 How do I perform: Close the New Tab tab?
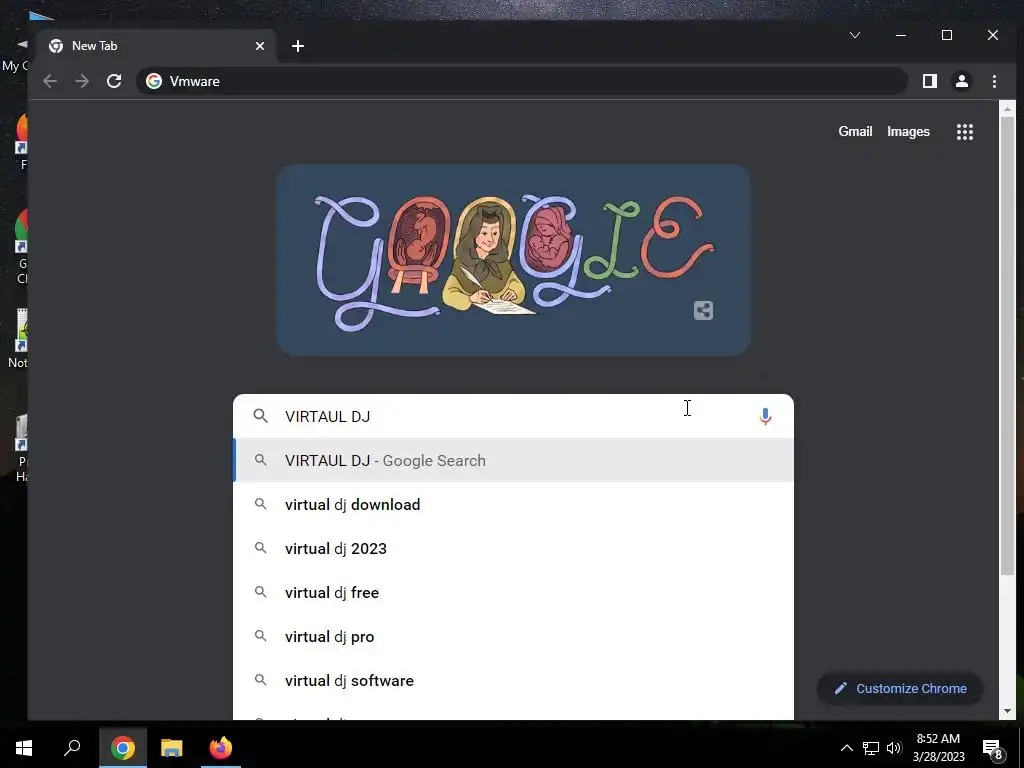(260, 46)
